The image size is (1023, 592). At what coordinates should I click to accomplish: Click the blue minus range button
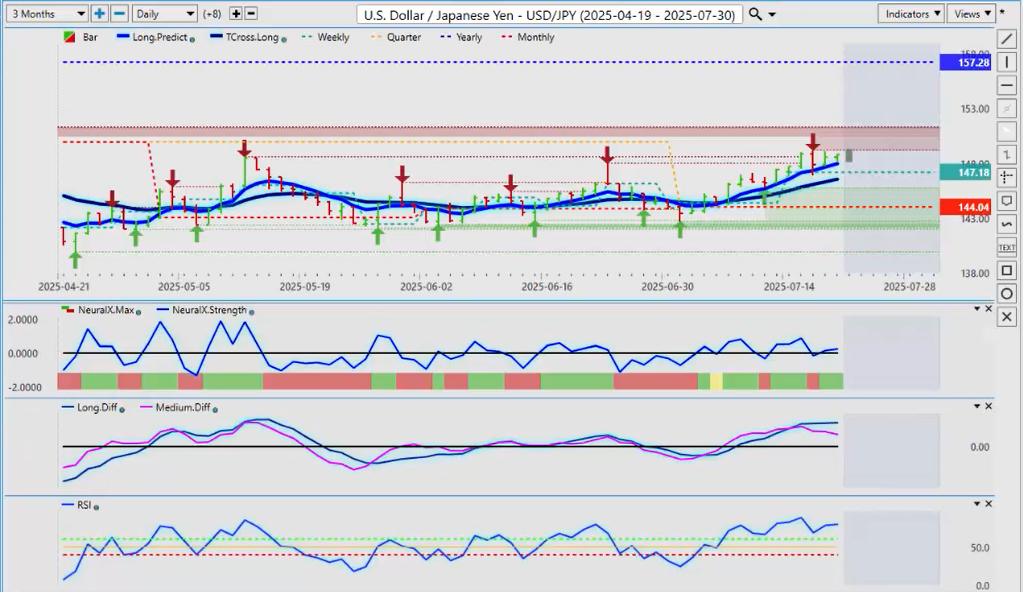[119, 14]
